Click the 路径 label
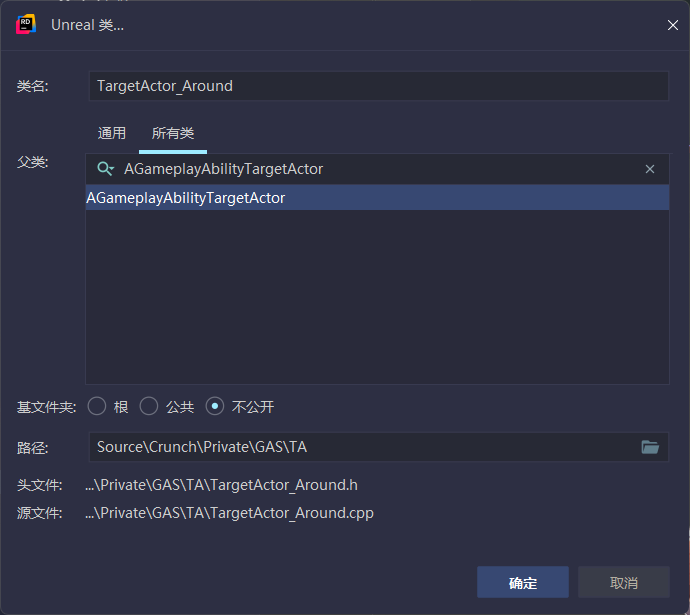The height and width of the screenshot is (615, 690). 33,448
